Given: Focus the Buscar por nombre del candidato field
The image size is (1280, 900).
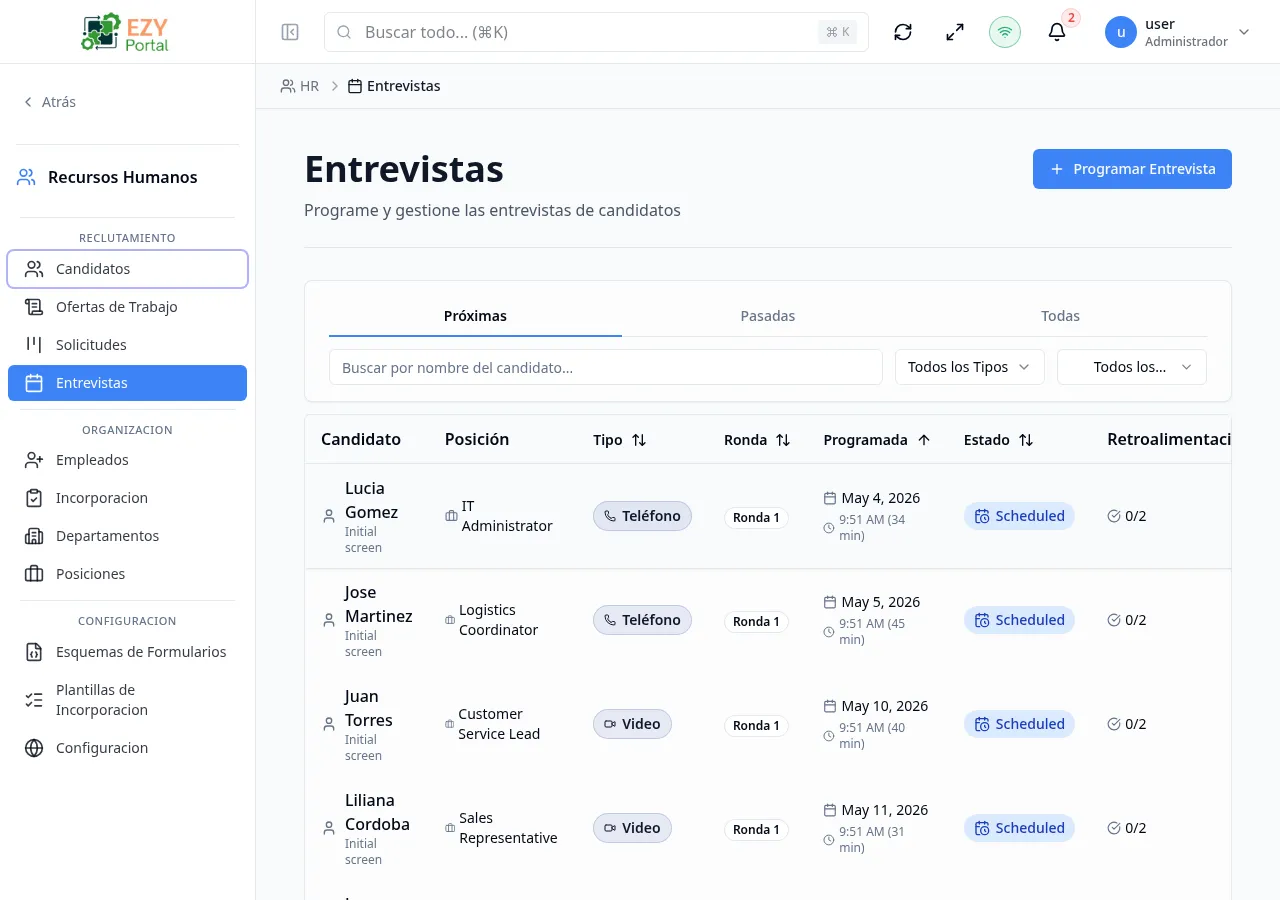Looking at the screenshot, I should (606, 367).
